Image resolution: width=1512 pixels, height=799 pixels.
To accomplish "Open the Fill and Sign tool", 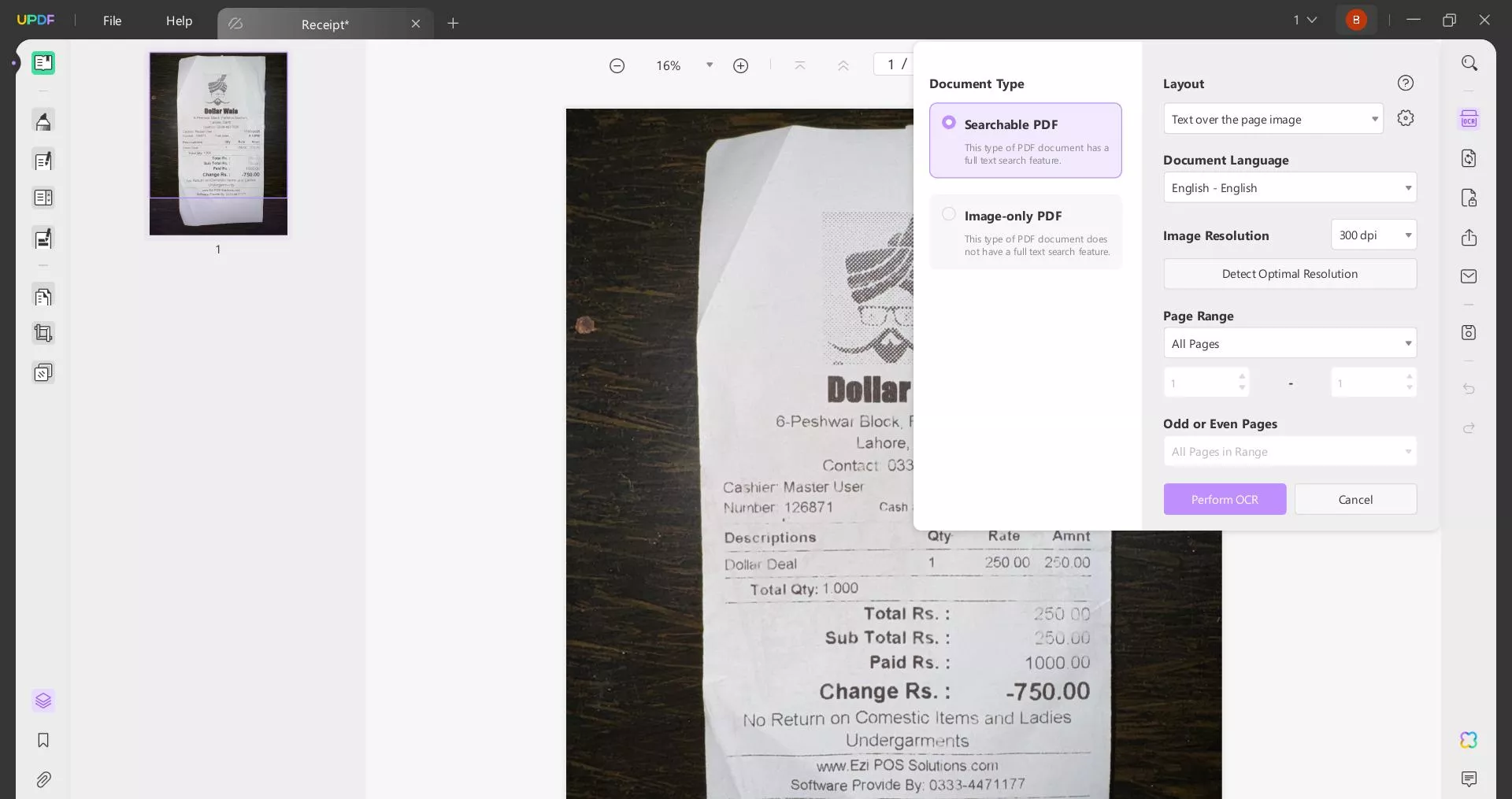I will pyautogui.click(x=43, y=239).
